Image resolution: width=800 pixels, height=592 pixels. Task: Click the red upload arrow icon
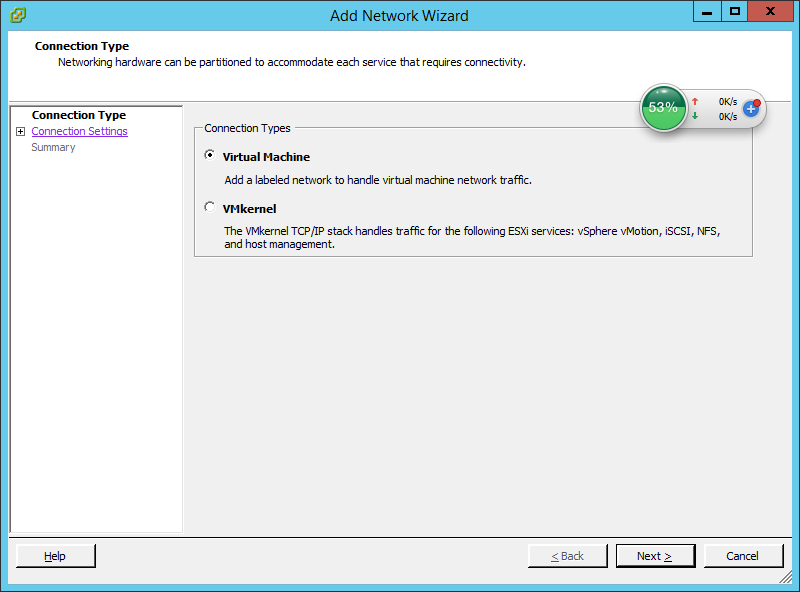point(695,101)
